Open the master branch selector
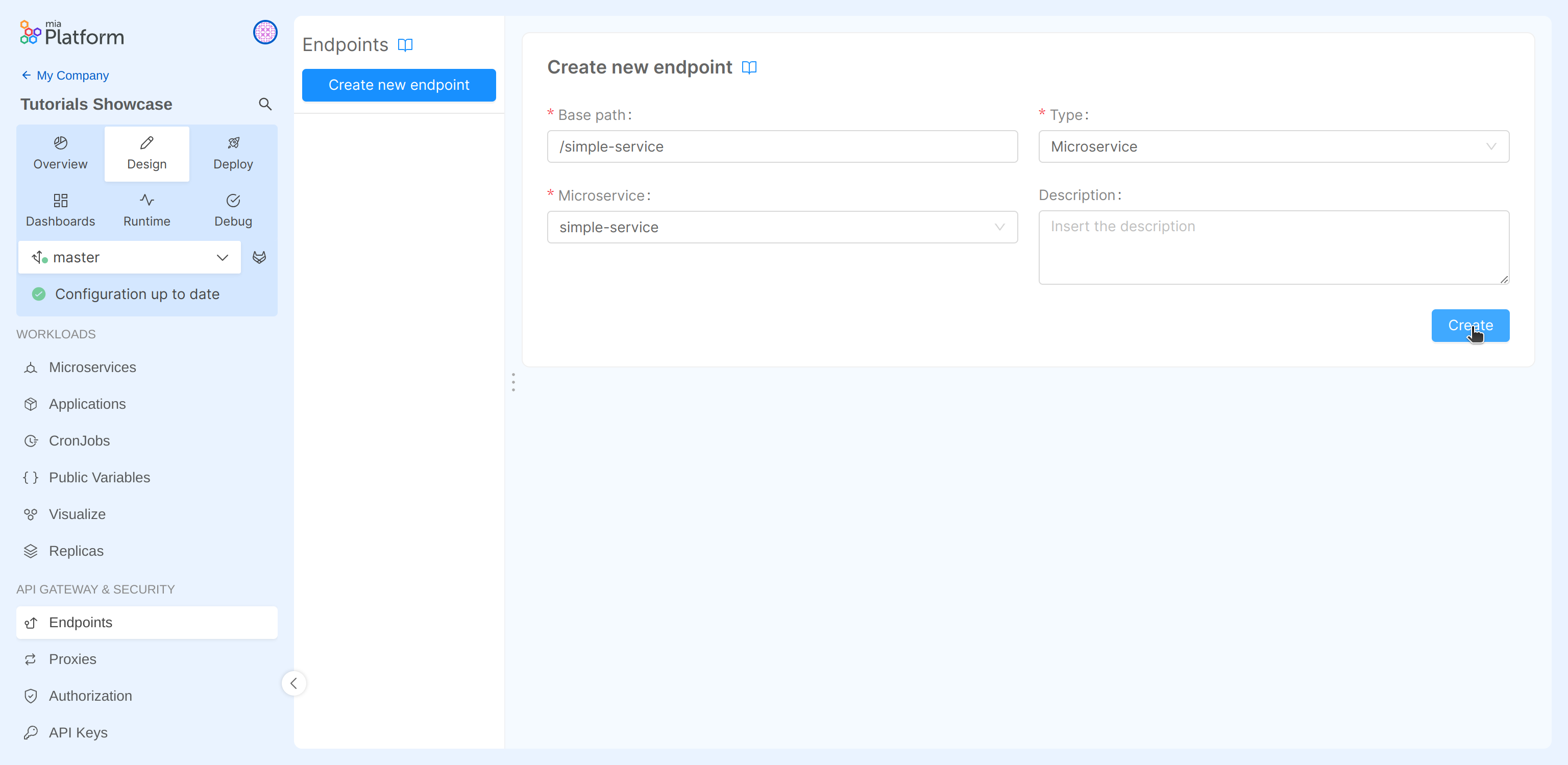This screenshot has width=1568, height=765. coord(129,257)
